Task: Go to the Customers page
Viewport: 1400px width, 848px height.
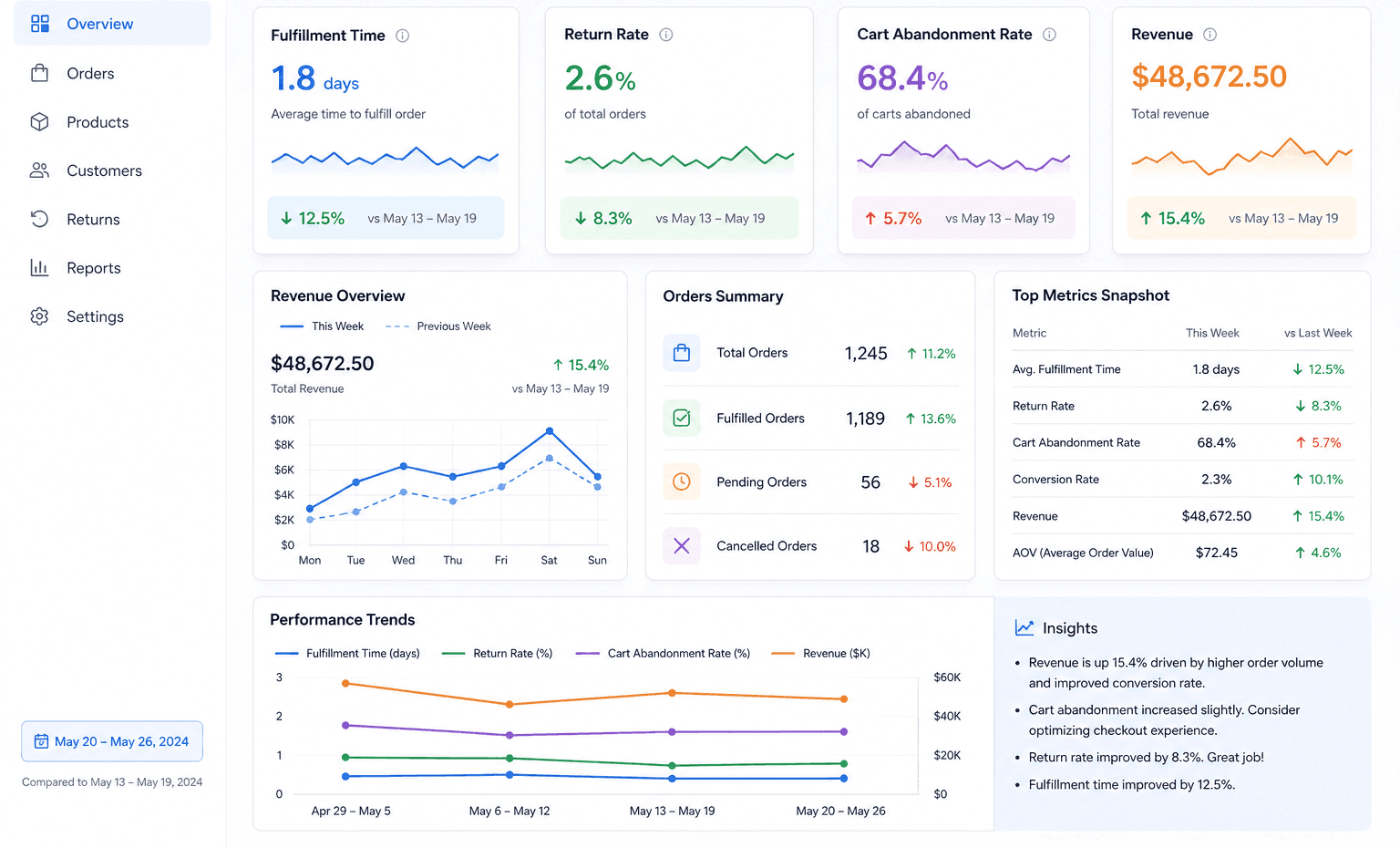Action: click(112, 171)
